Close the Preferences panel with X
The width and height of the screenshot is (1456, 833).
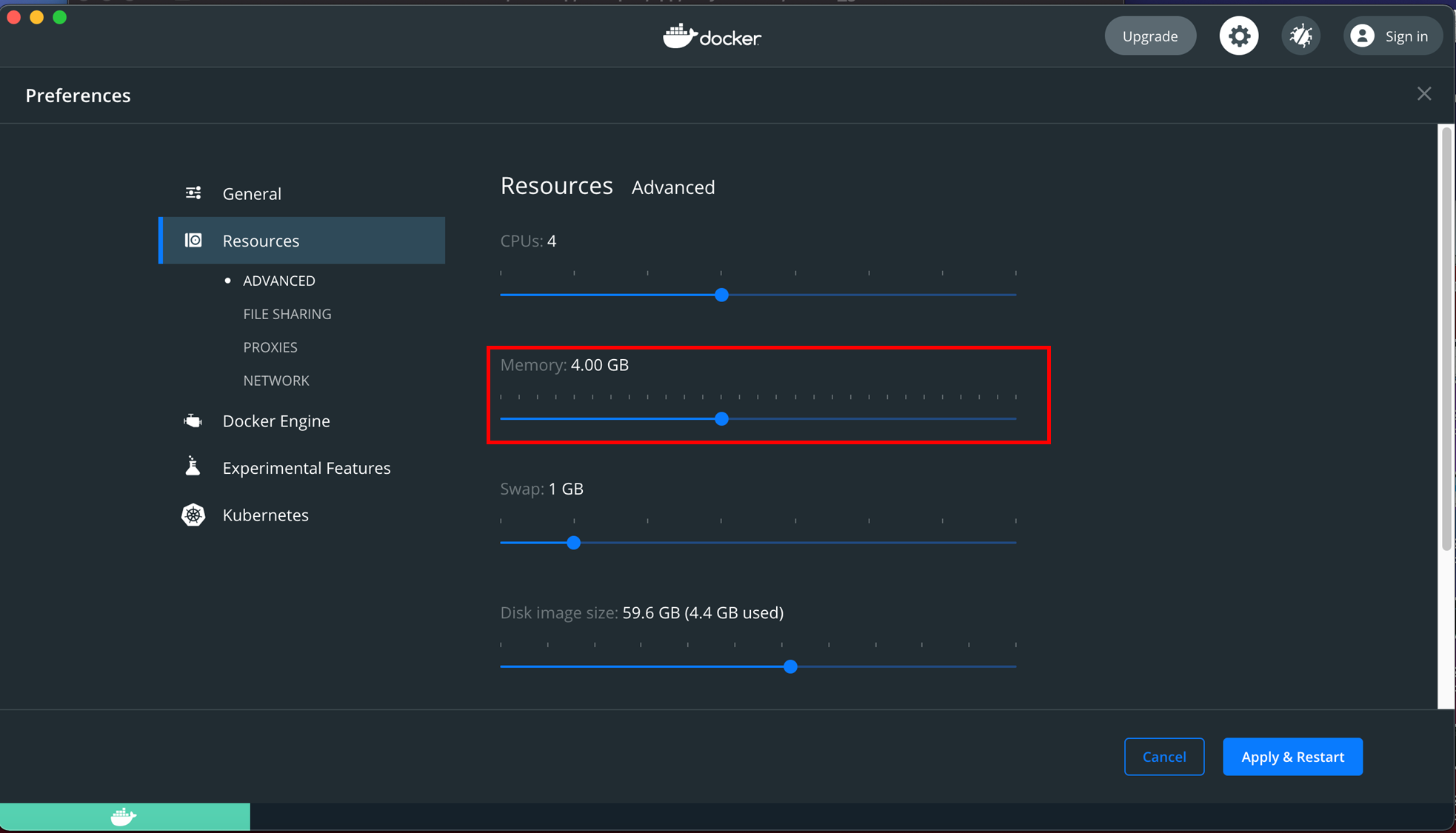pos(1423,94)
